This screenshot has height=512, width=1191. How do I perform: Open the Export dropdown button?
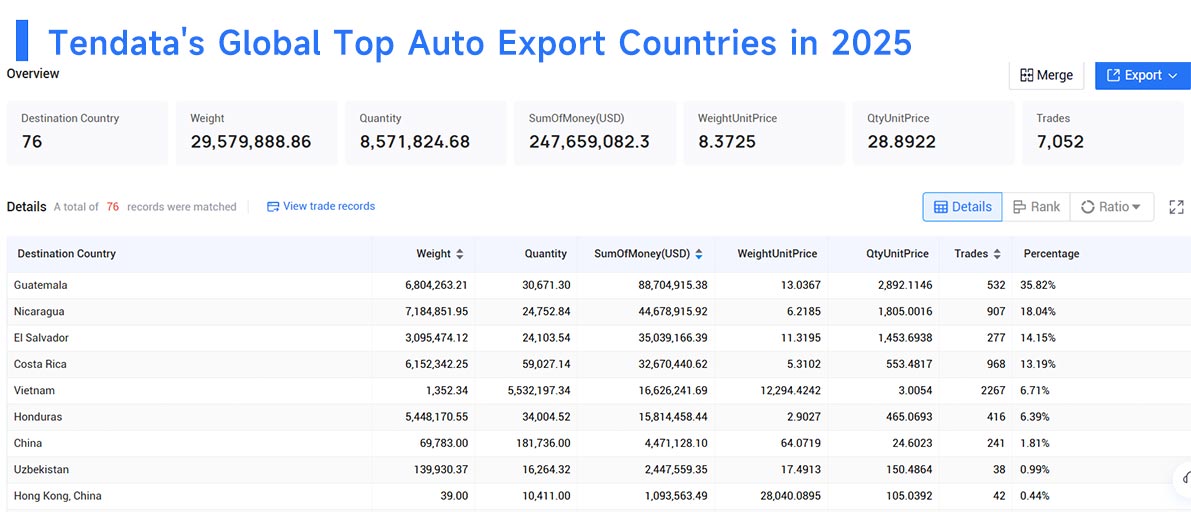tap(1142, 75)
